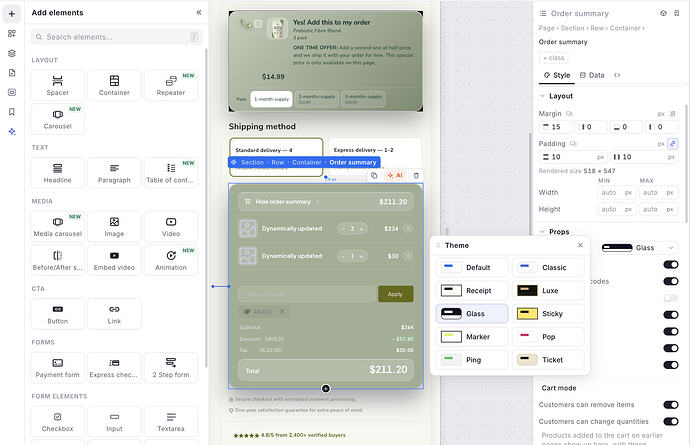Toggle Customers can change quantities
The width and height of the screenshot is (690, 445).
(x=671, y=421)
